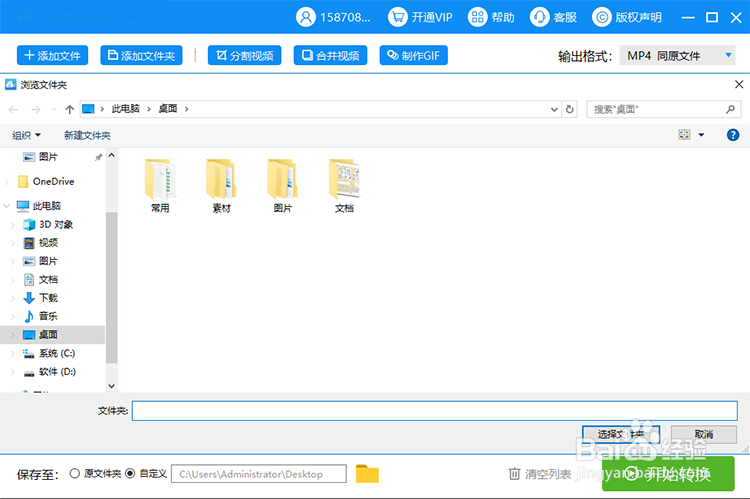Click 新建文件夹 button
Image resolution: width=750 pixels, height=499 pixels.
coord(88,135)
